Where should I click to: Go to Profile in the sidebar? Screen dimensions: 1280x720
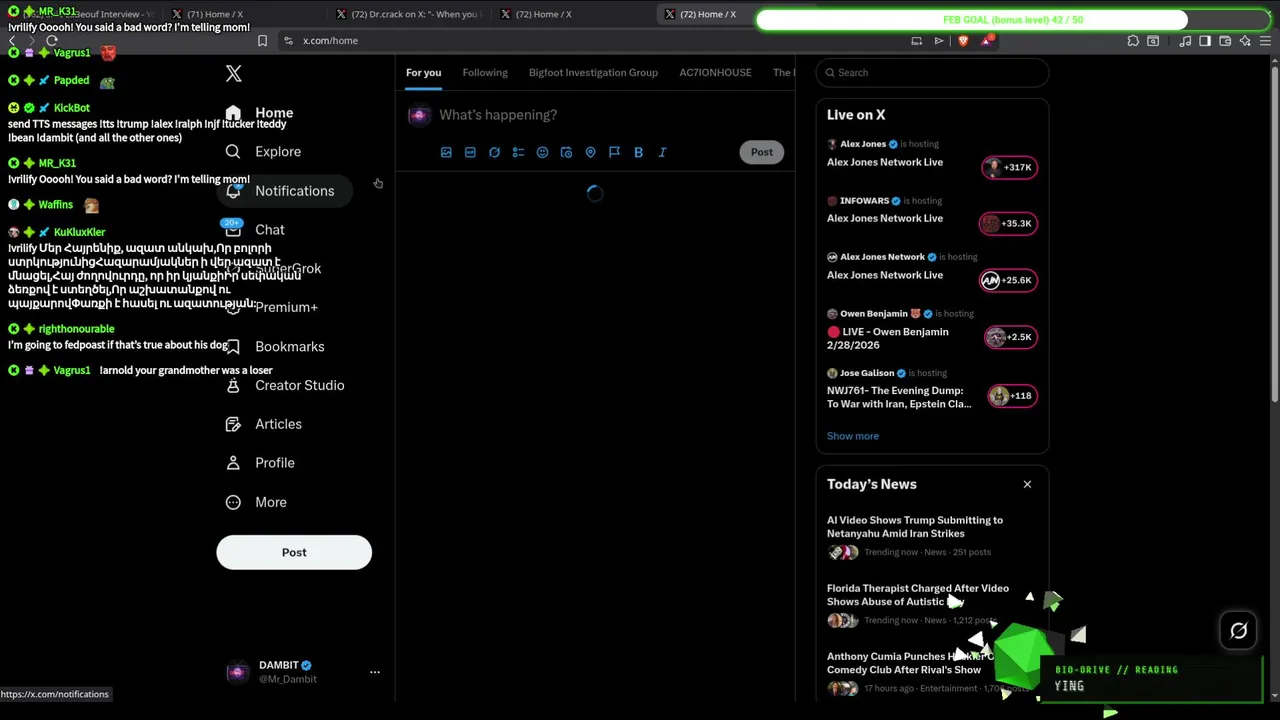pos(260,463)
